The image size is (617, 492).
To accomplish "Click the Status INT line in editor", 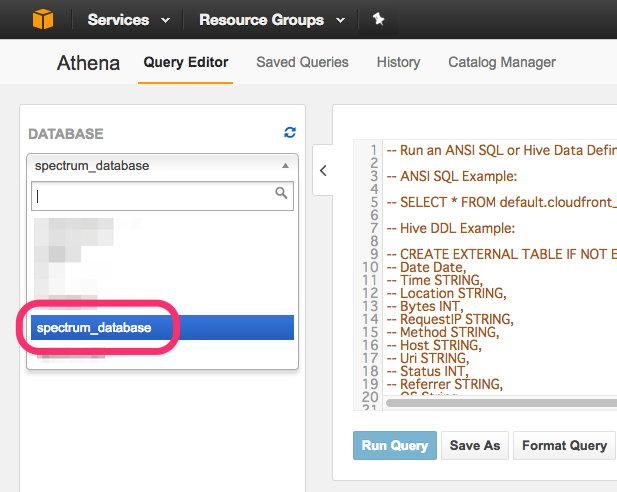I will 427,371.
